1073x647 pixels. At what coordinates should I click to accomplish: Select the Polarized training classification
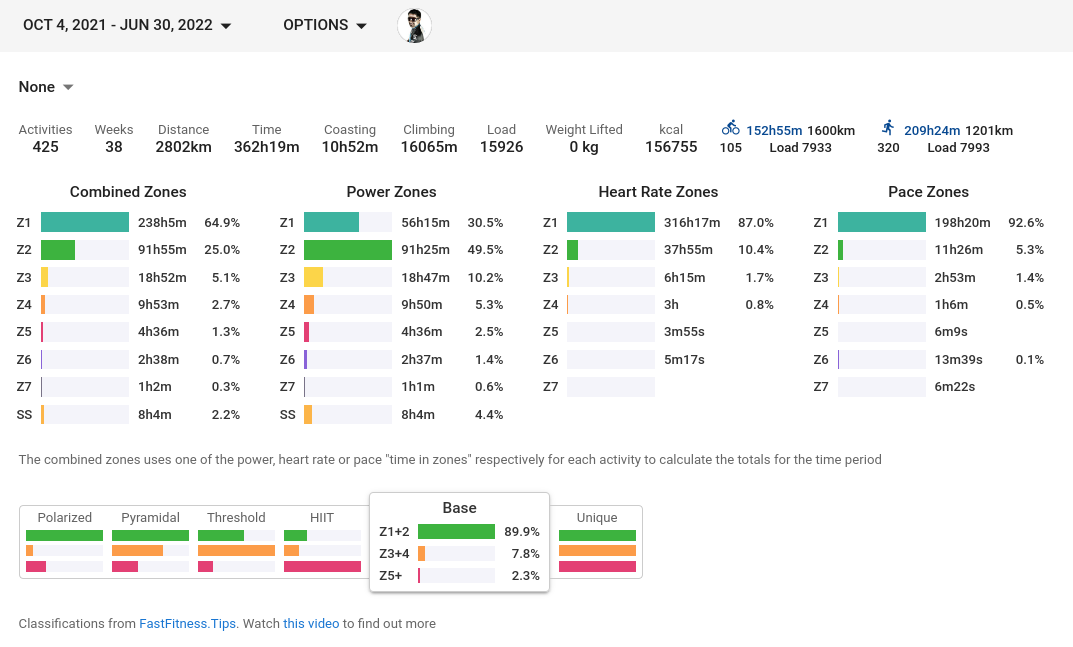pos(64,542)
